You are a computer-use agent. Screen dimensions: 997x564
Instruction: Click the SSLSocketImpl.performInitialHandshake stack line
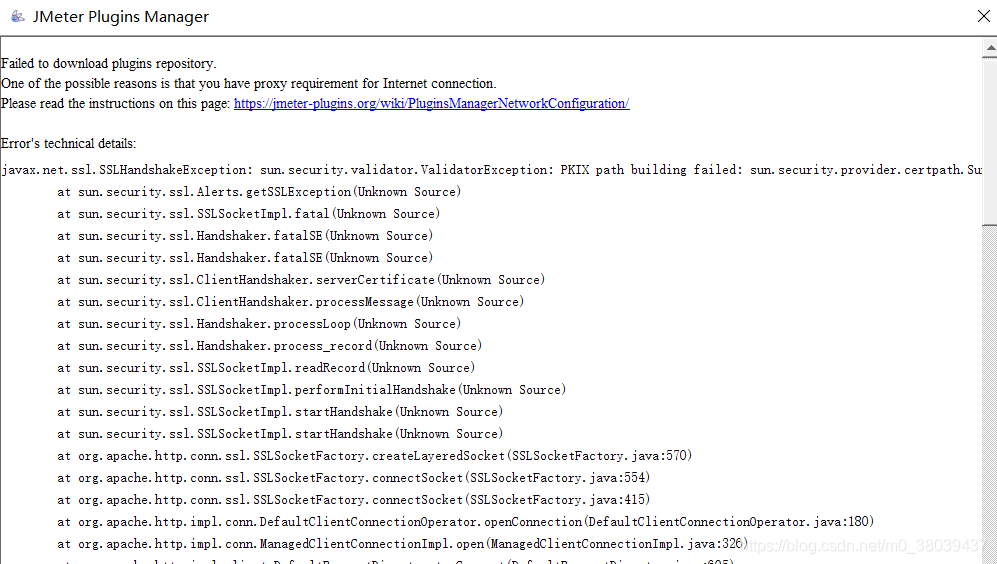coord(312,390)
